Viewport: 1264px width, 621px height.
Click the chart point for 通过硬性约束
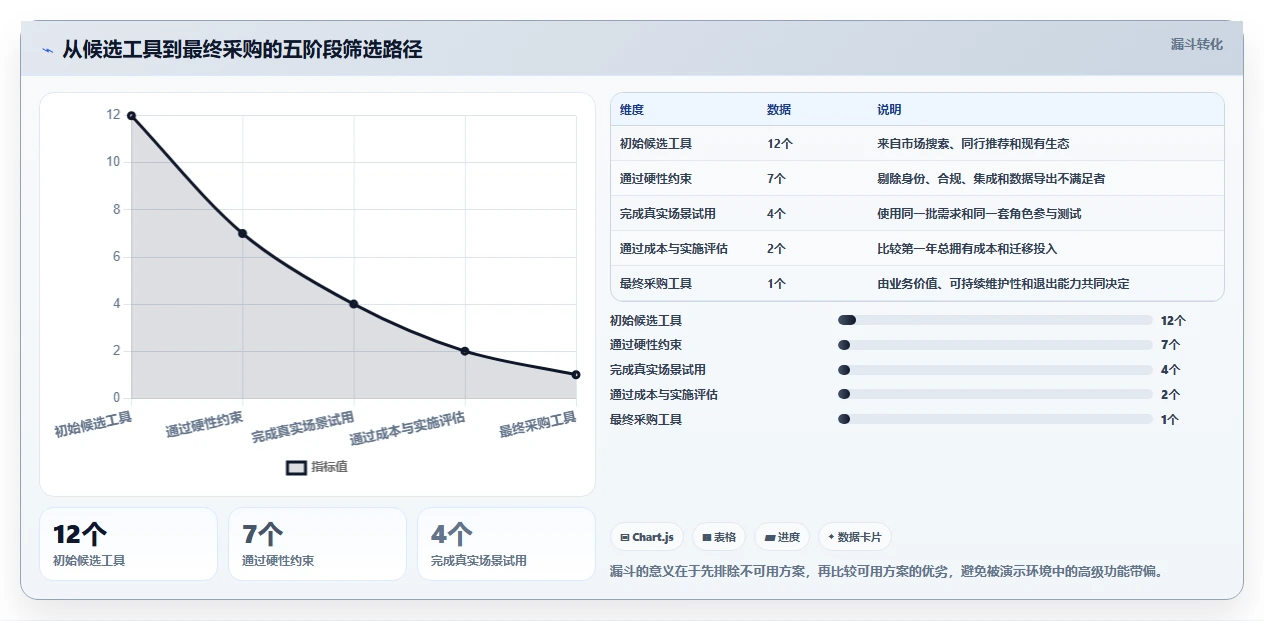tap(242, 233)
